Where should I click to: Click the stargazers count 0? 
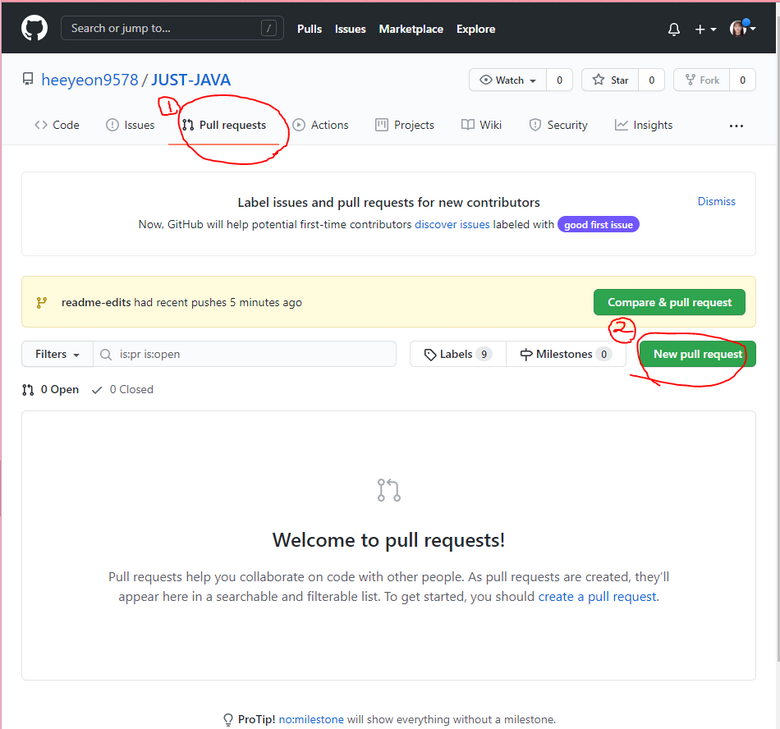pos(651,80)
